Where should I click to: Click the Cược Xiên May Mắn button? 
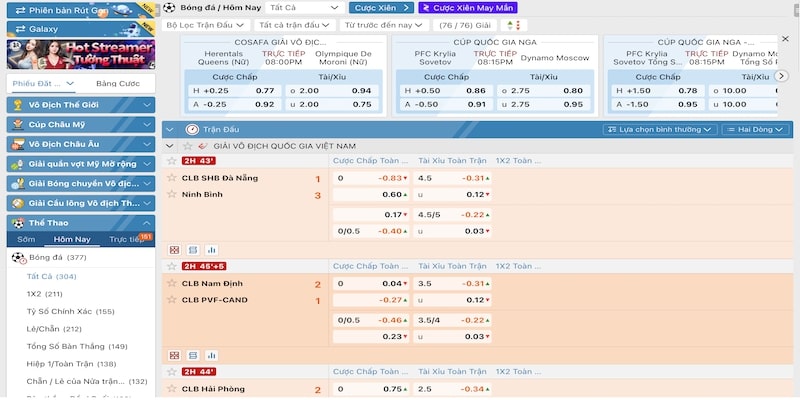(461, 7)
